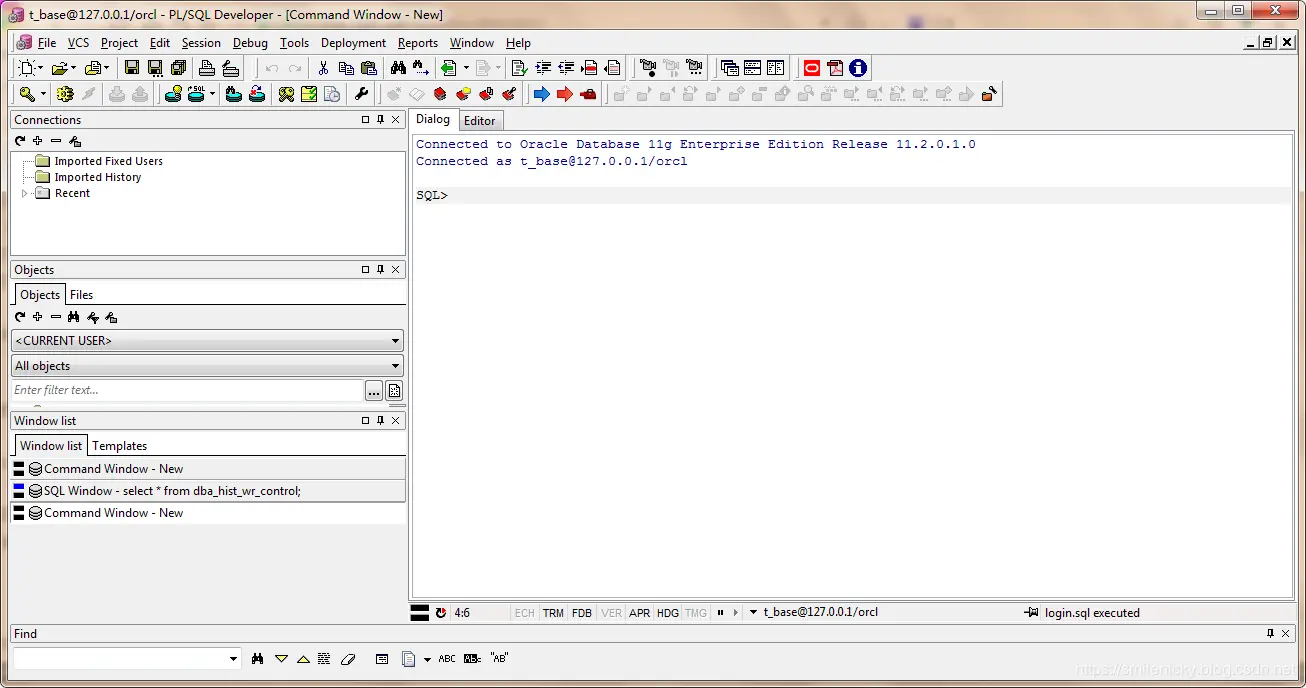Click the binoculars icon in Objects panel
The image size is (1306, 688).
[73, 317]
